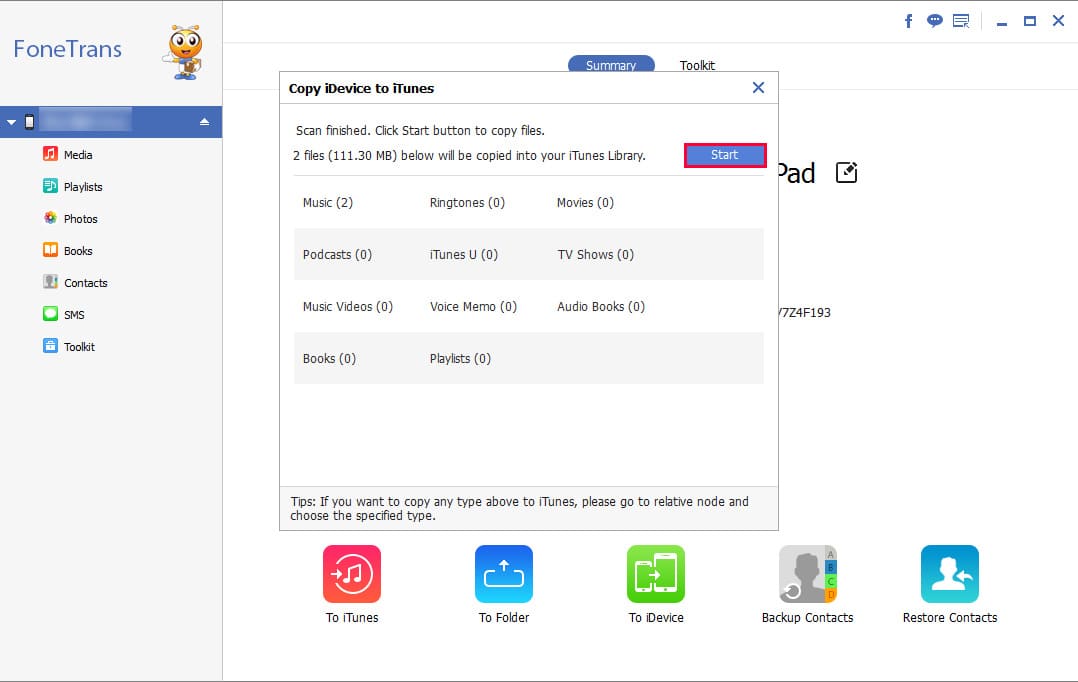Click the Ringtones (0) entry
The width and height of the screenshot is (1078, 682).
pyautogui.click(x=468, y=202)
